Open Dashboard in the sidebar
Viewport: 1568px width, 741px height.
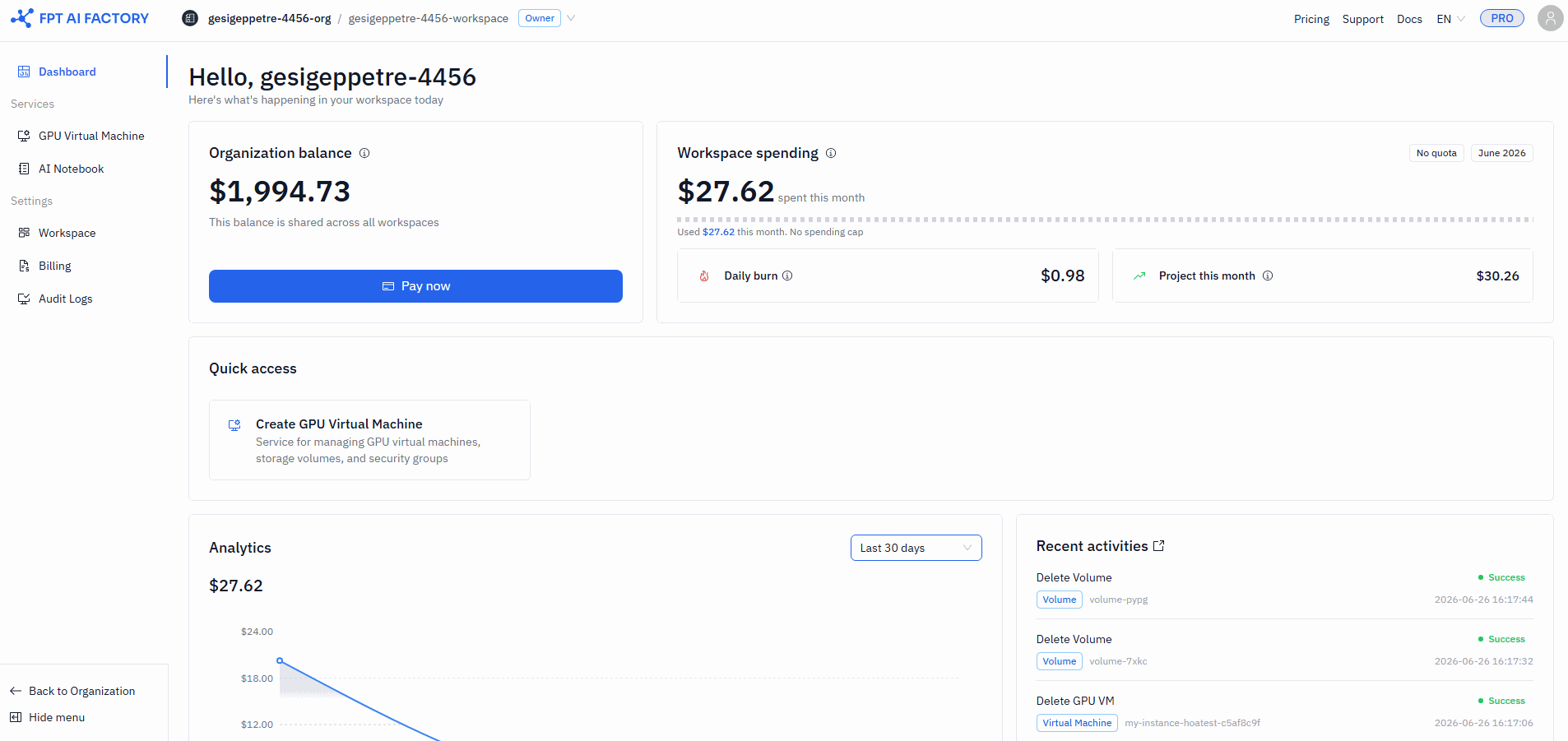[84, 72]
